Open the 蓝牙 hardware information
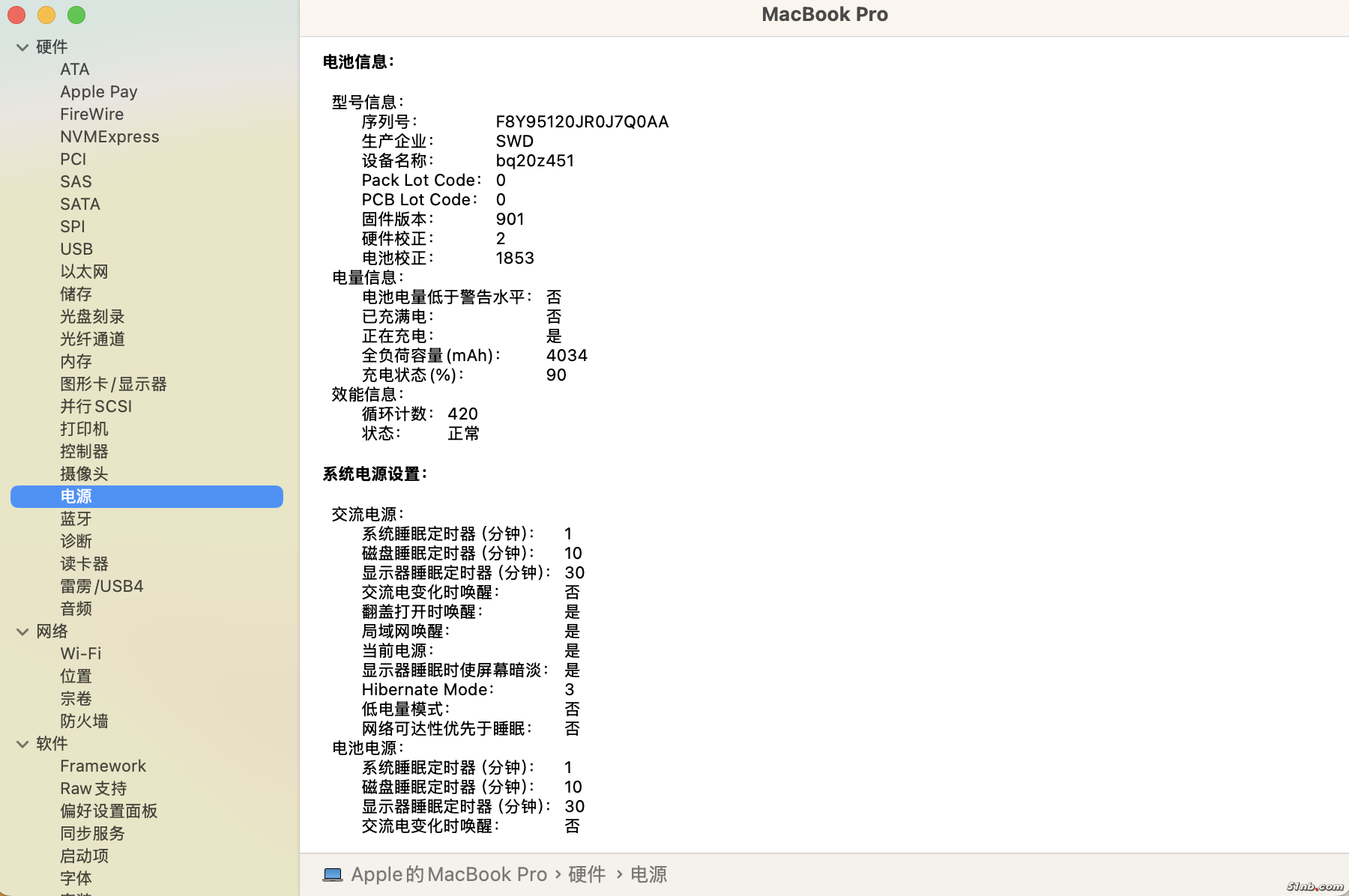The height and width of the screenshot is (896, 1349). pyautogui.click(x=76, y=518)
